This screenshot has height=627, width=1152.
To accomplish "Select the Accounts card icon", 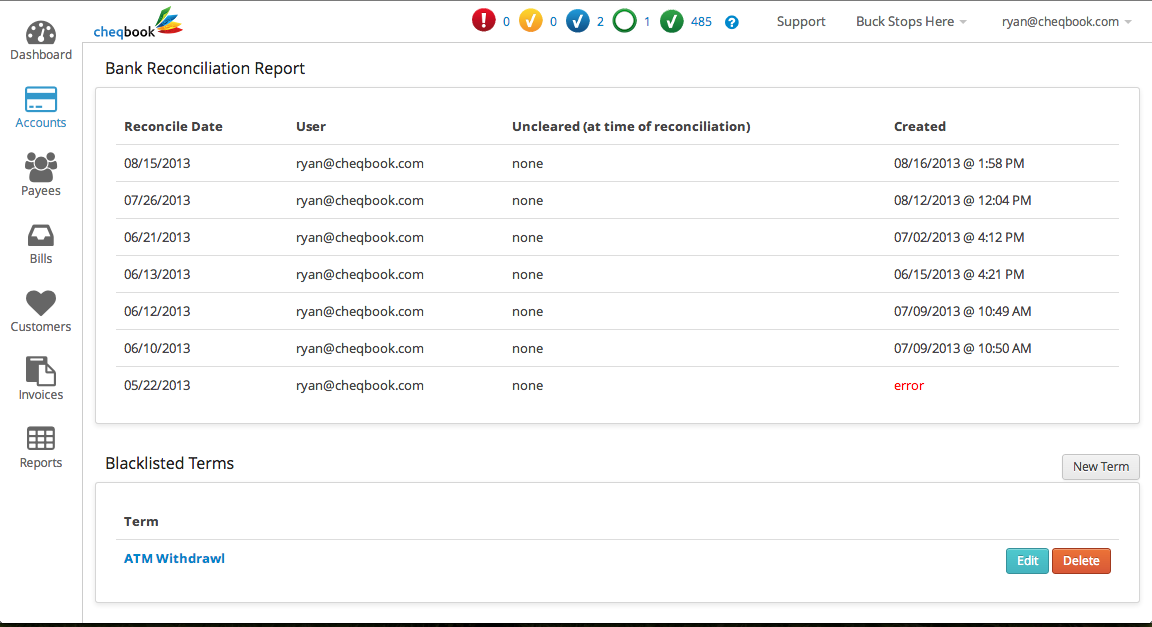I will [x=41, y=100].
